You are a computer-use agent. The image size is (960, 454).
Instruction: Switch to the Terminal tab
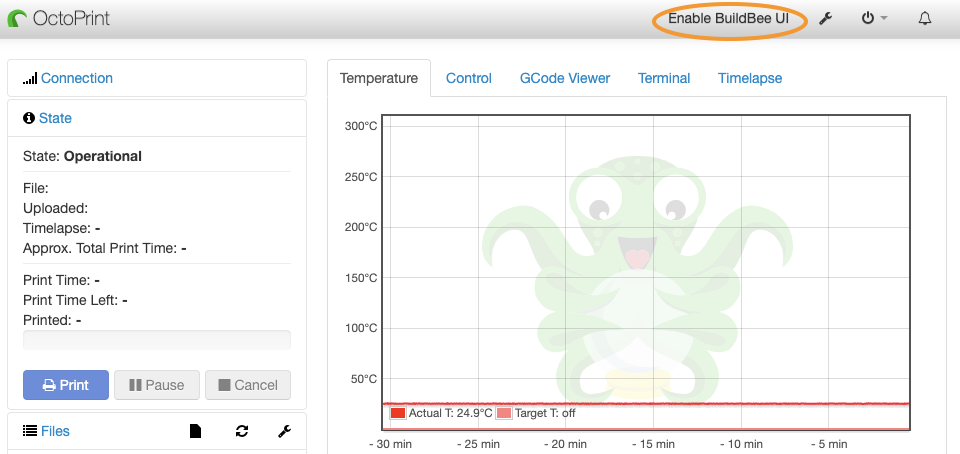[x=664, y=78]
